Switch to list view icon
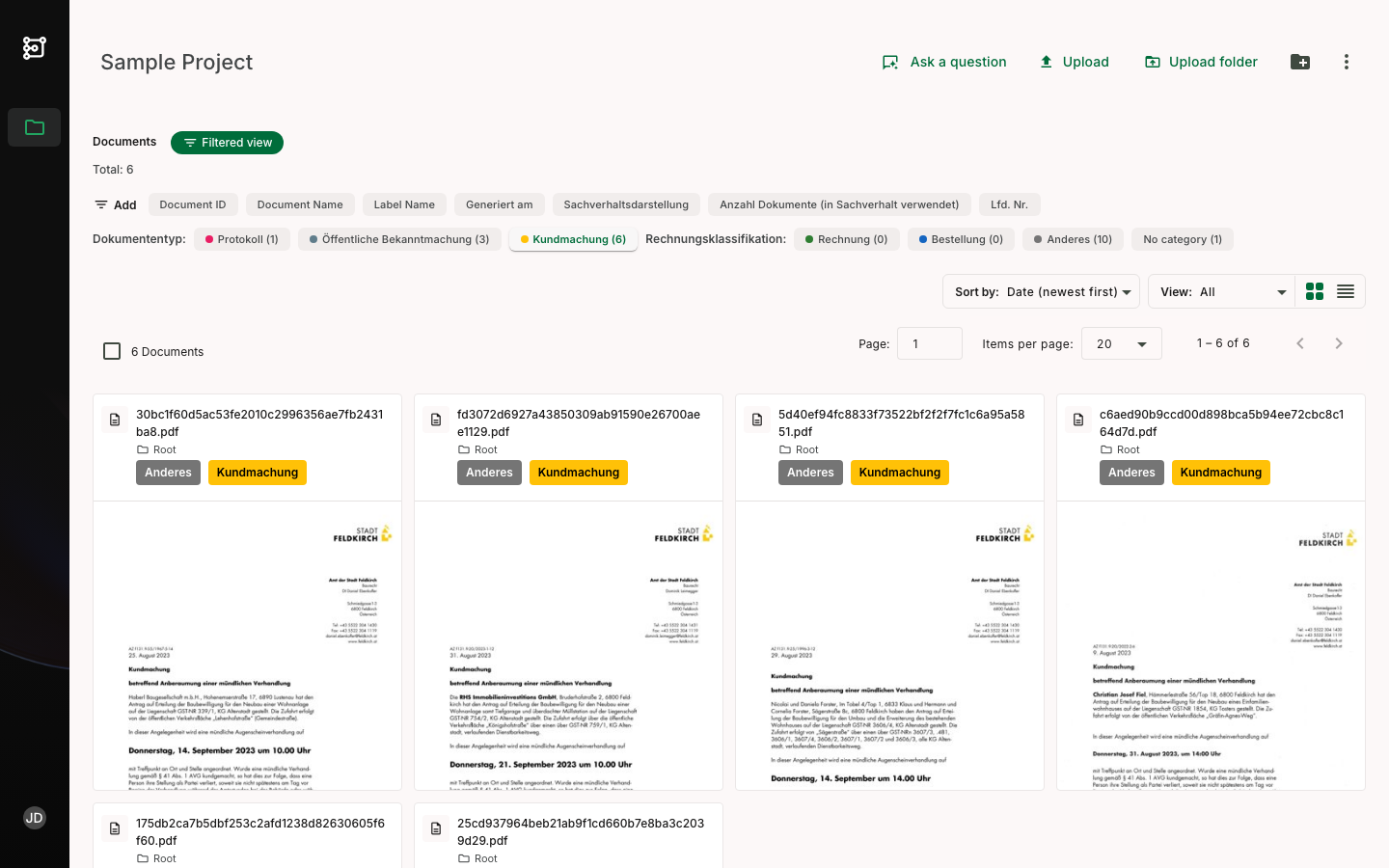Image resolution: width=1389 pixels, height=868 pixels. pyautogui.click(x=1348, y=290)
